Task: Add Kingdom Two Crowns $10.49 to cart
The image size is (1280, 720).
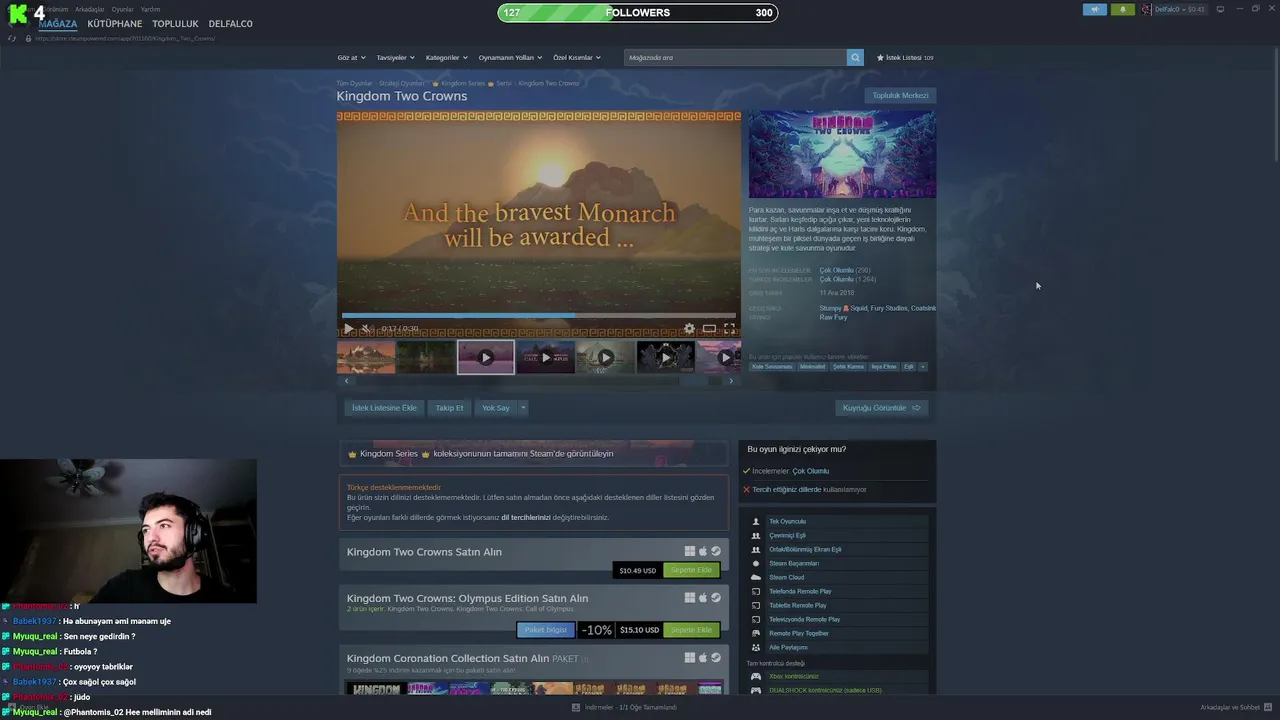Action: point(691,570)
